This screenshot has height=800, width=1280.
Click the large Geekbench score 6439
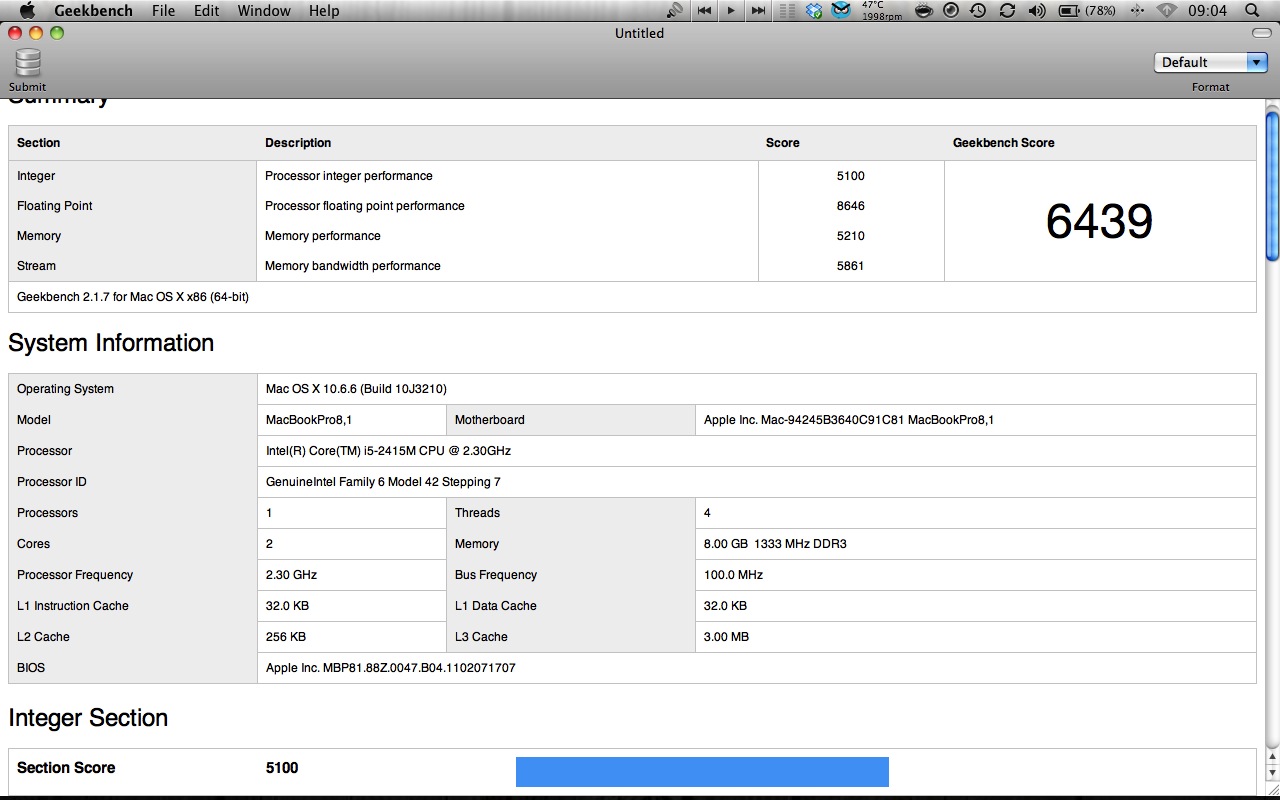click(x=1099, y=221)
